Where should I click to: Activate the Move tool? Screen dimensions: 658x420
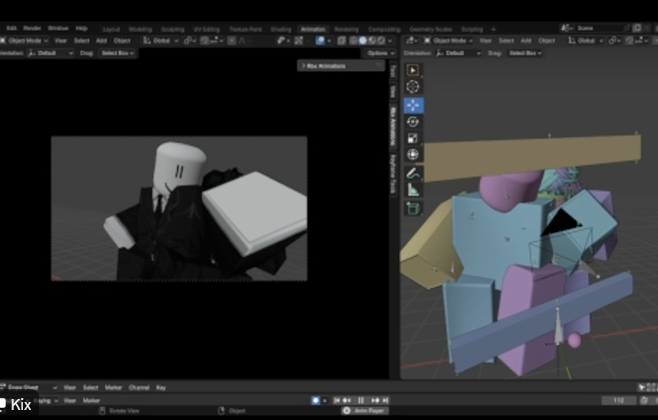pos(413,105)
